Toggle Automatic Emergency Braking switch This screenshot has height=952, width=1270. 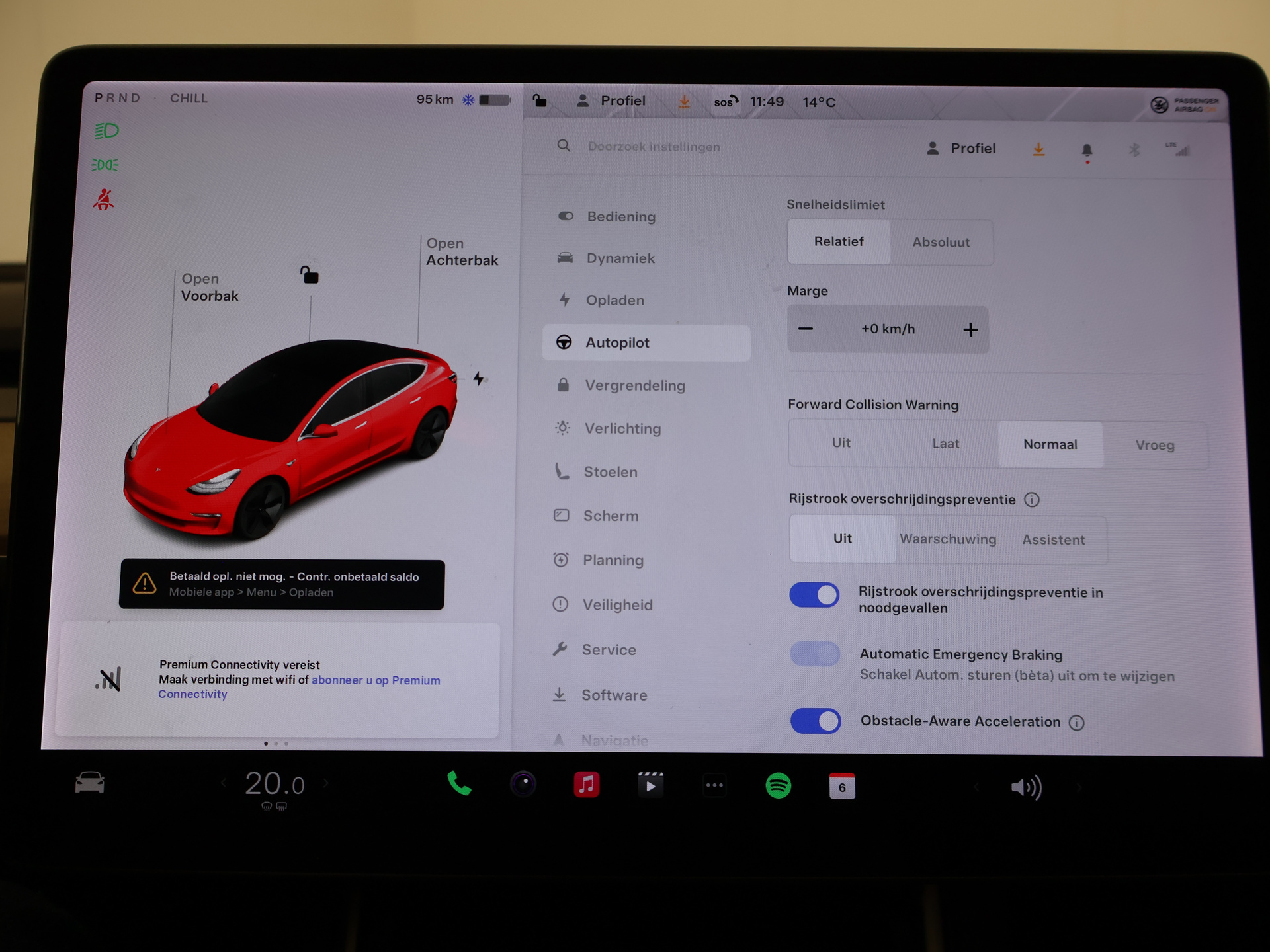pos(815,654)
